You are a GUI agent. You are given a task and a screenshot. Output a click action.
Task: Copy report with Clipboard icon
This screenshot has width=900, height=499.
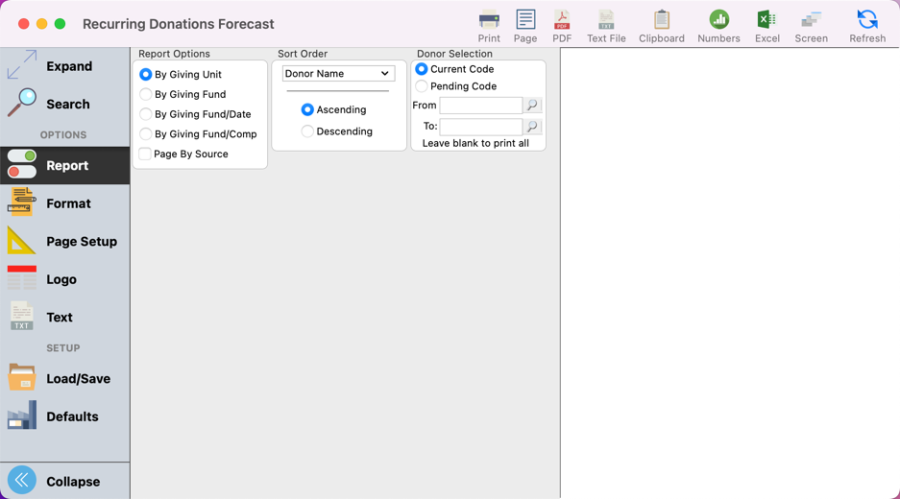661,20
